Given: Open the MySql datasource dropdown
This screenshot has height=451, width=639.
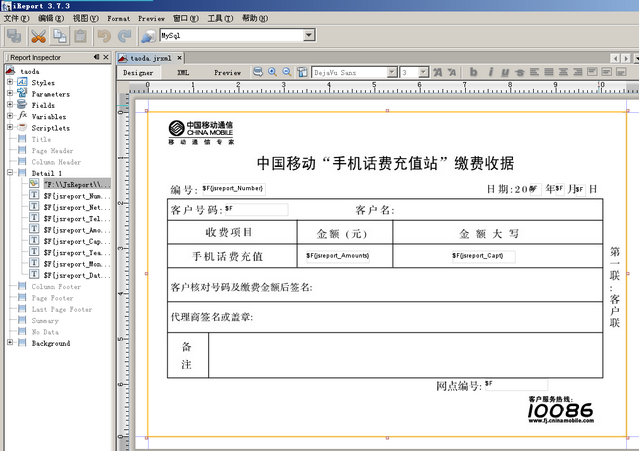Looking at the screenshot, I should (x=309, y=35).
